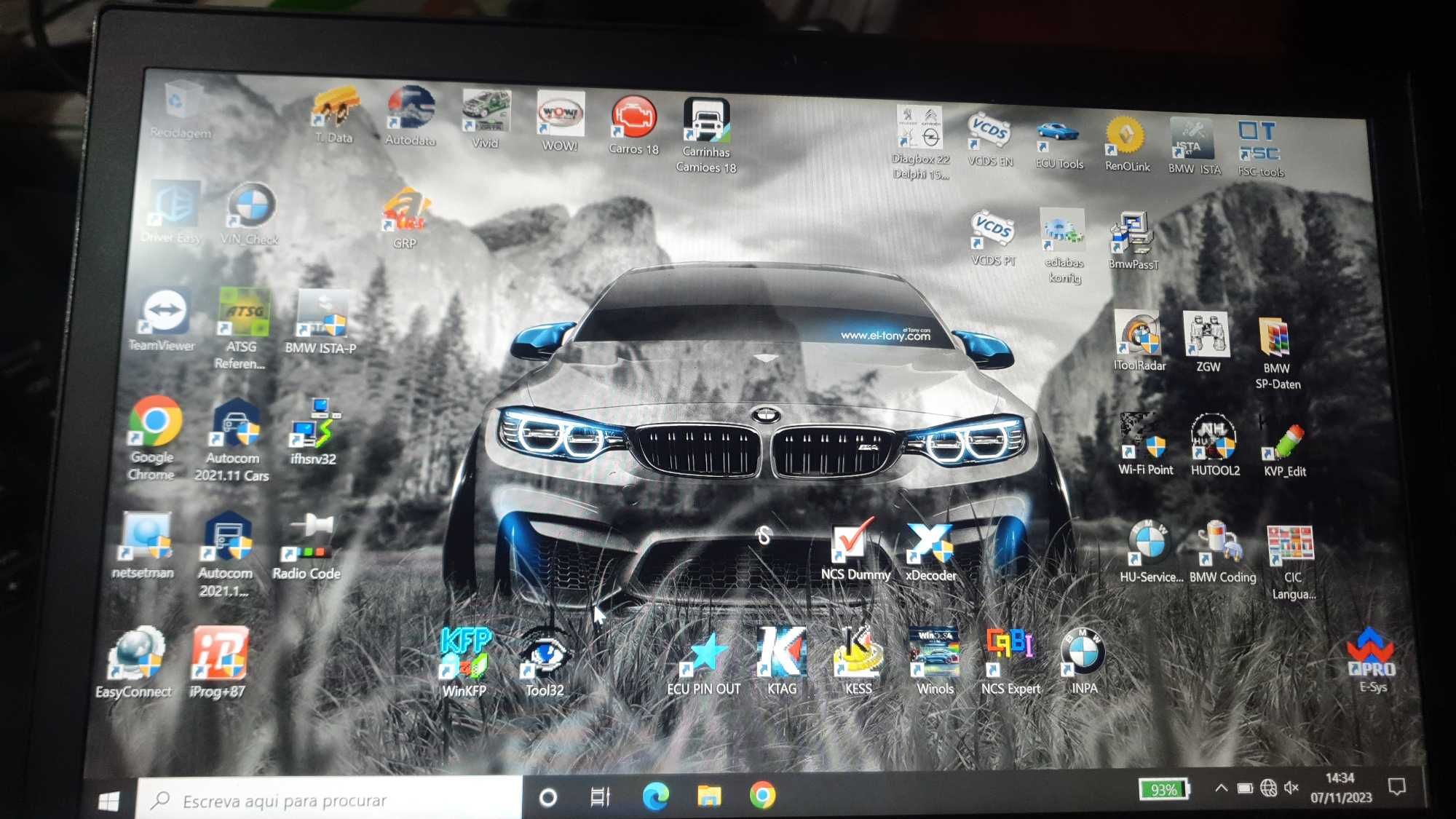Select the BMW SP-Daten archive icon
Viewport: 1456px width, 819px height.
[x=1278, y=353]
